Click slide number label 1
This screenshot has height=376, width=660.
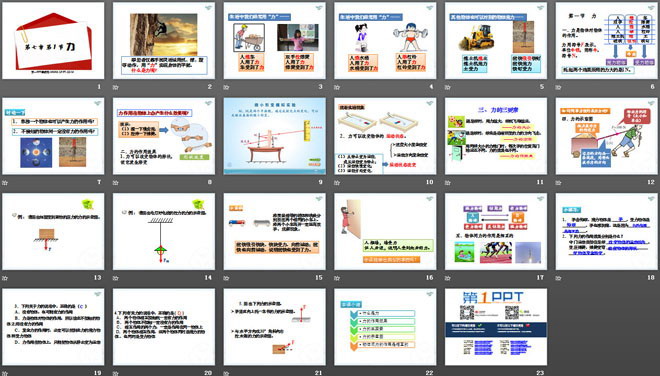99,87
